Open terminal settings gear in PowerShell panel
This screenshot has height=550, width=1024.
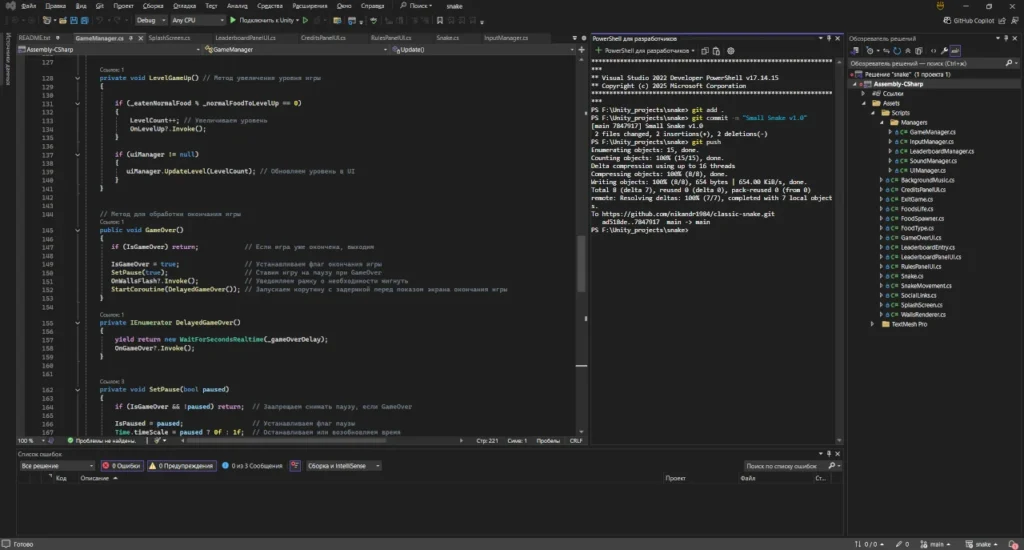click(x=731, y=51)
